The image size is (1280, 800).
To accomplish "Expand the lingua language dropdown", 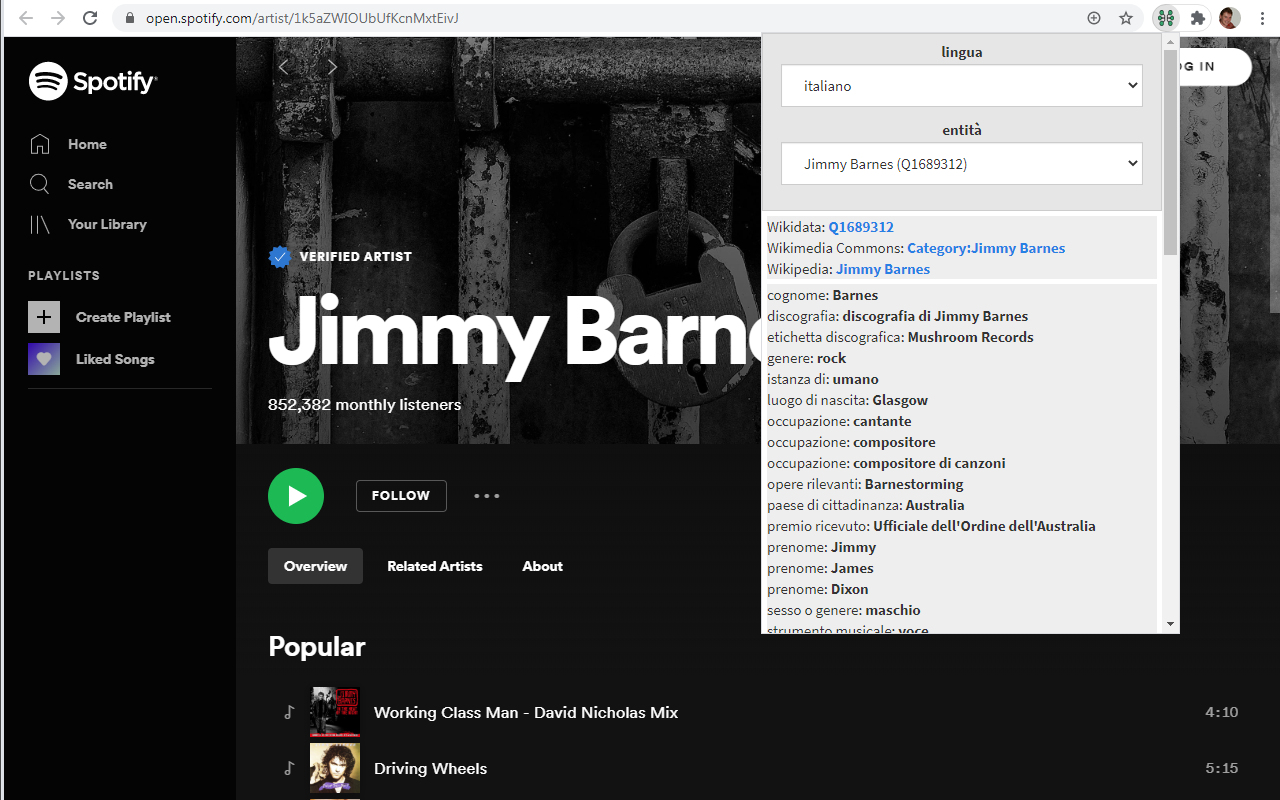I will click(961, 86).
